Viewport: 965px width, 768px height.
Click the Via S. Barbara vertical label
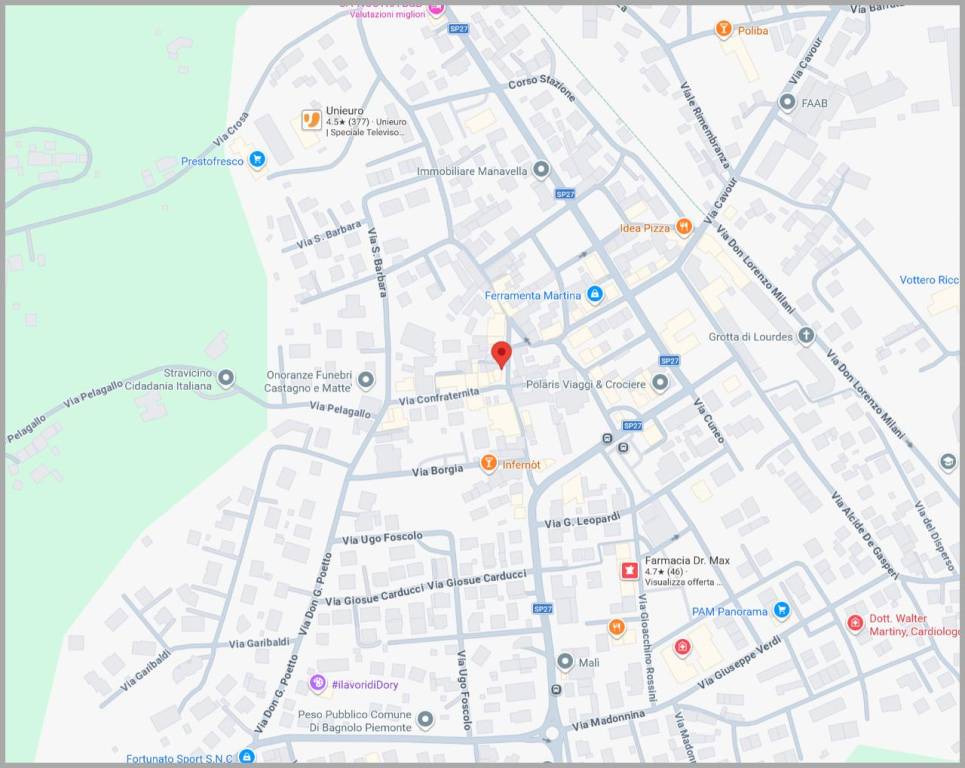(377, 263)
